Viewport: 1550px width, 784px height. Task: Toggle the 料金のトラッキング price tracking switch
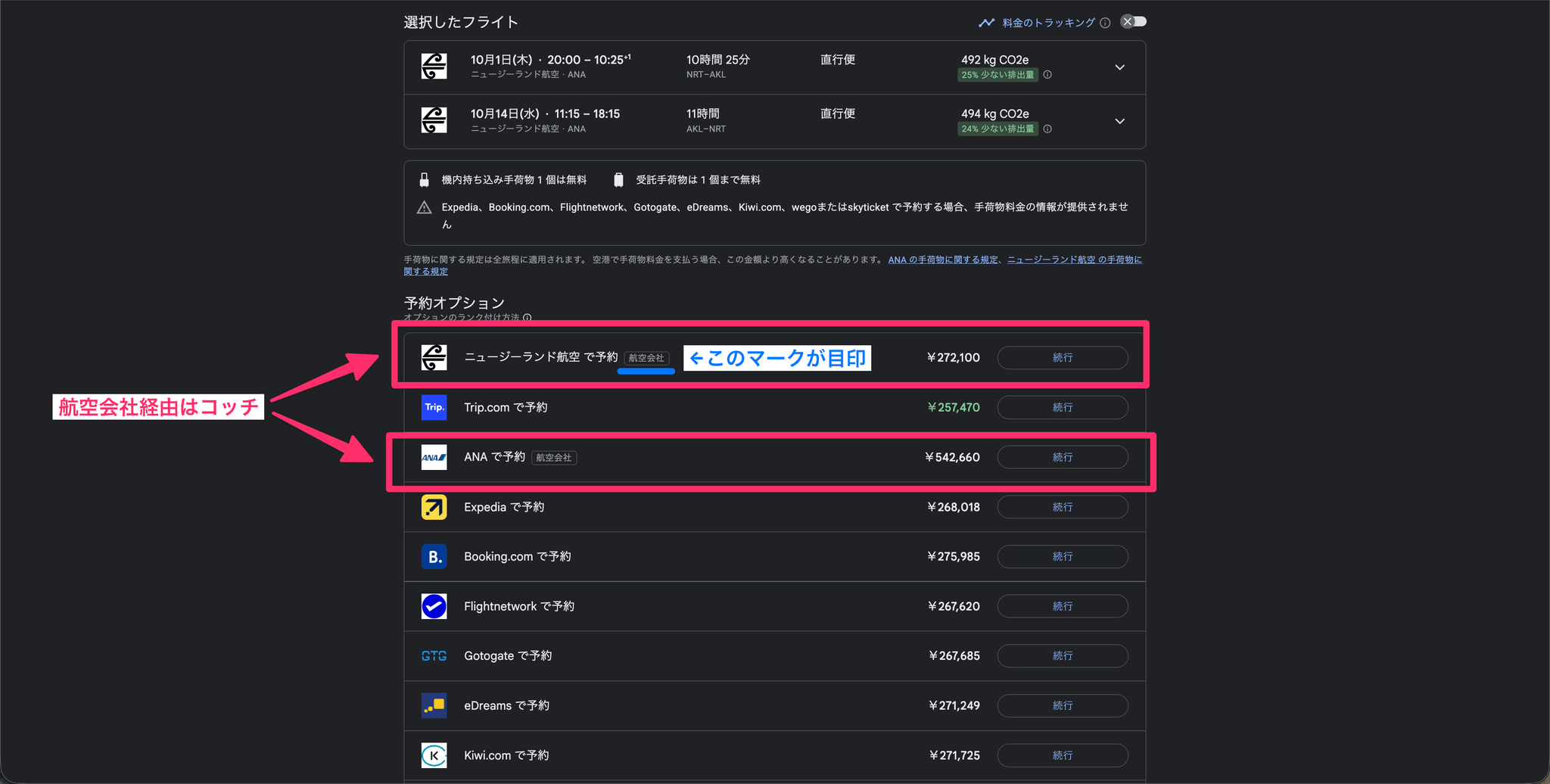[x=1133, y=22]
